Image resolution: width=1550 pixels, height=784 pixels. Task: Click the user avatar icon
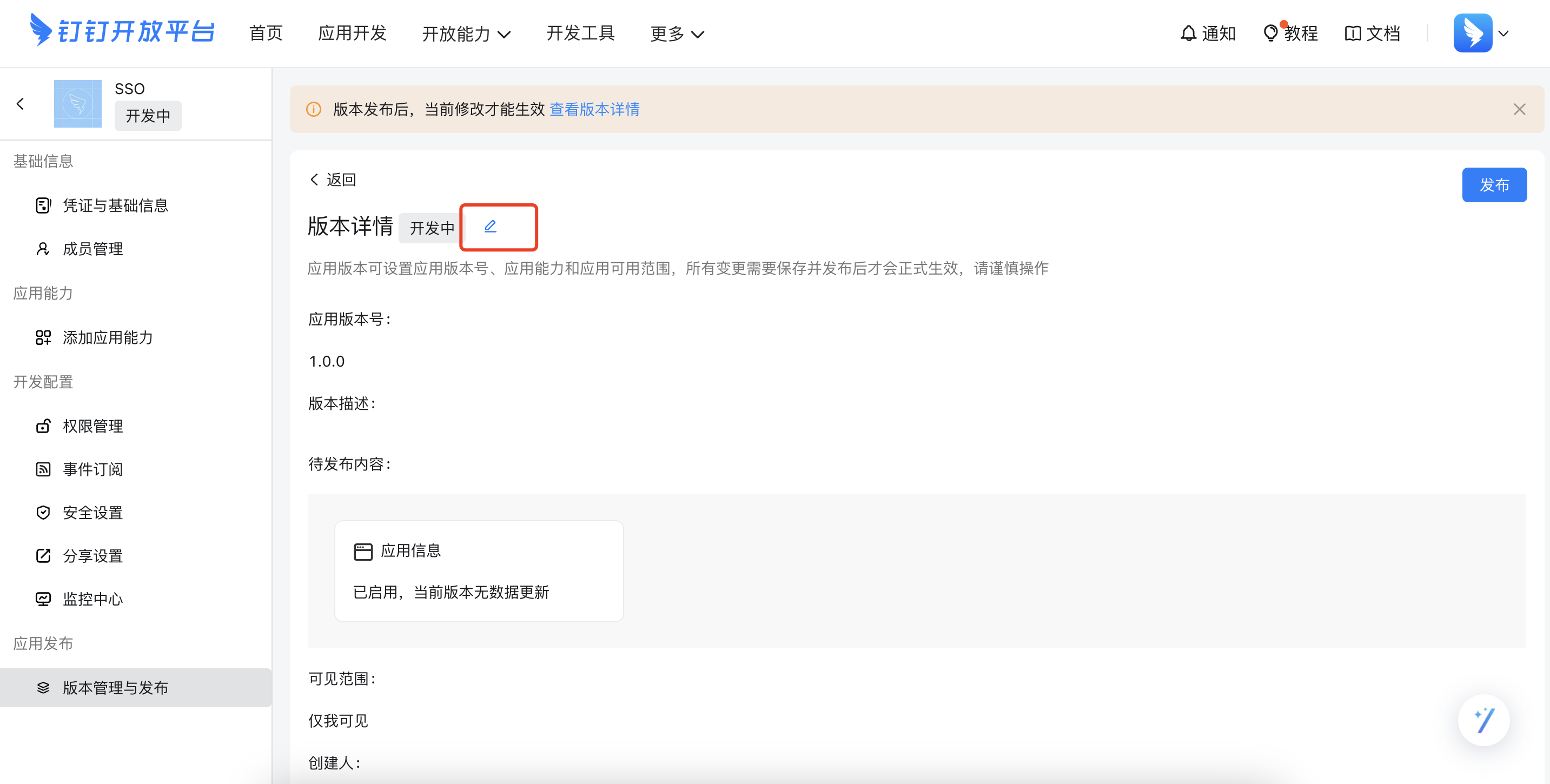click(x=1472, y=33)
